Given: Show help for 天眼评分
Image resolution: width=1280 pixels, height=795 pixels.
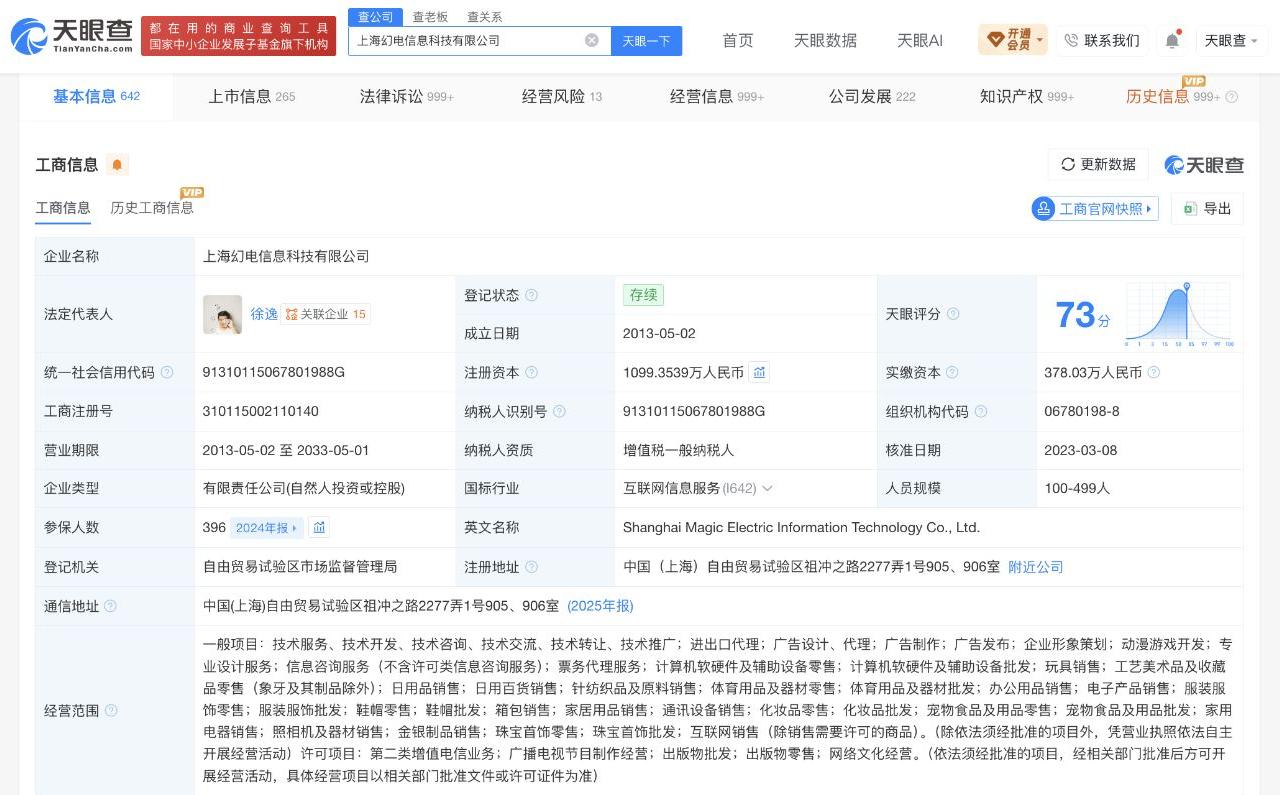Looking at the screenshot, I should coord(953,314).
